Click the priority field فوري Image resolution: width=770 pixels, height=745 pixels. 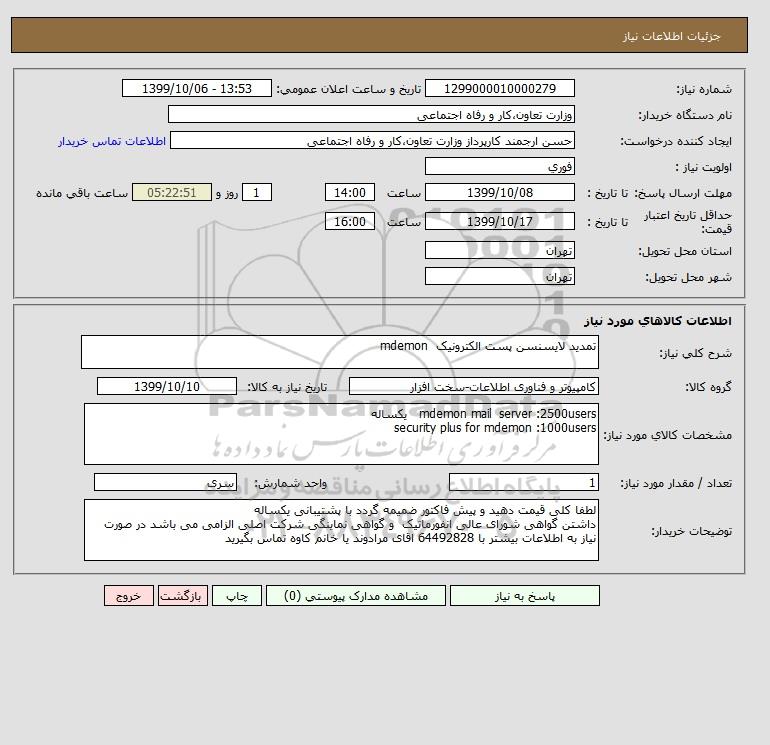point(499,166)
